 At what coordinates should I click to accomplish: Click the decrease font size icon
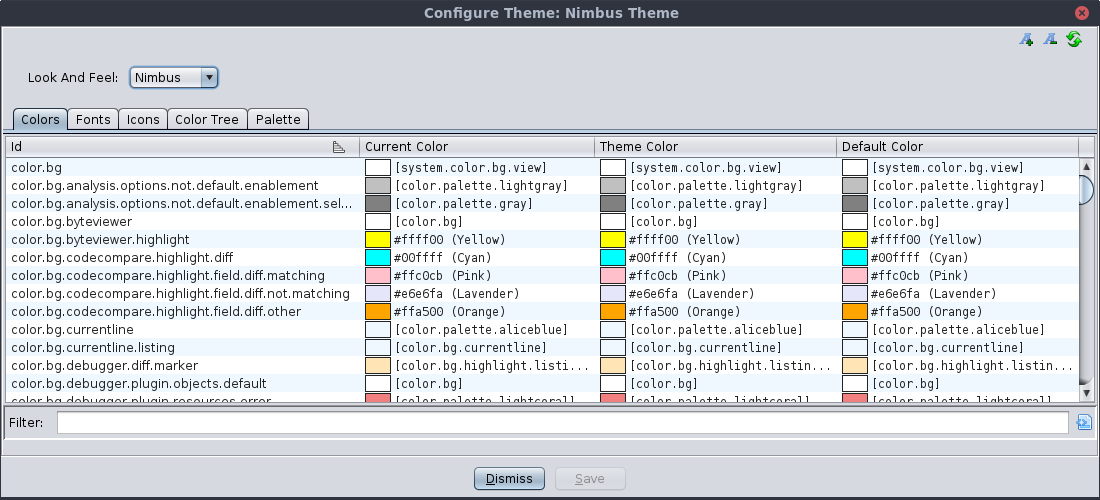tap(1050, 40)
